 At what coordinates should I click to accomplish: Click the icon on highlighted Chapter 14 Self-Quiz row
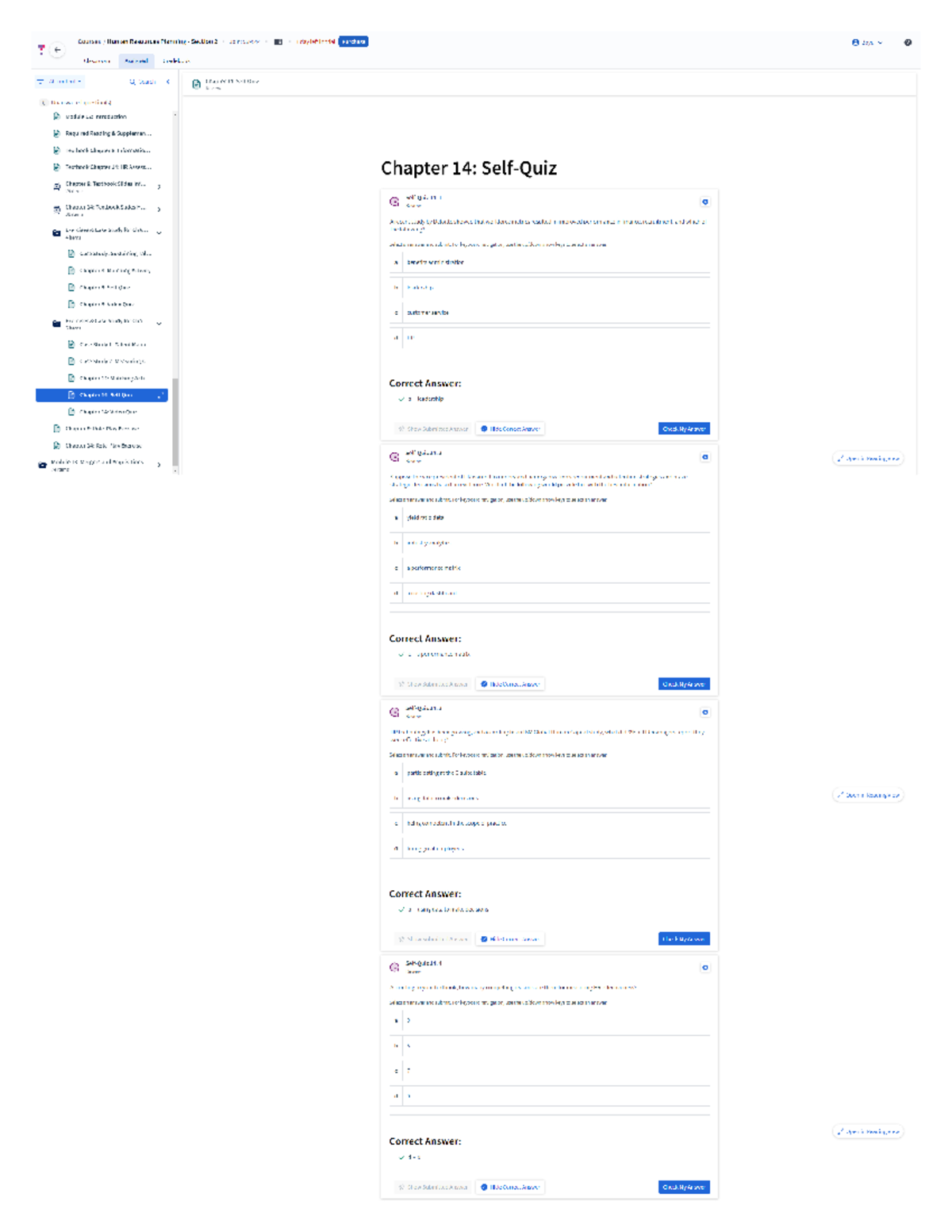click(x=71, y=395)
